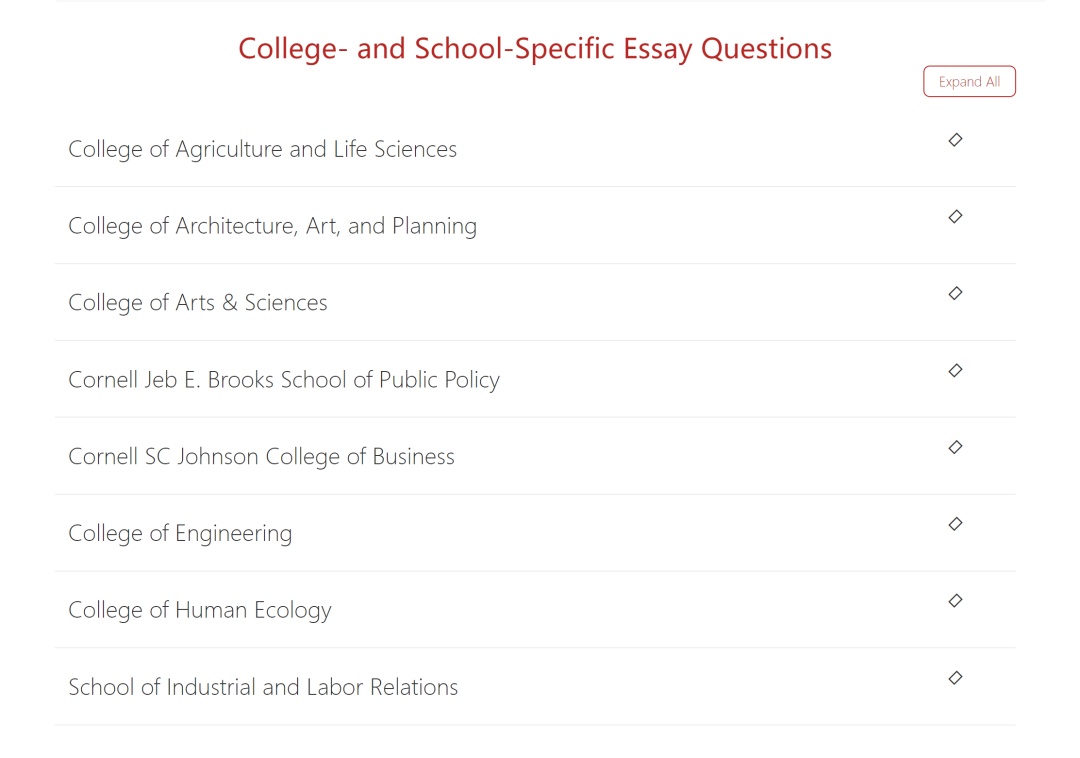Click diamond icon for Architecture, Art, and Planning
This screenshot has width=1080, height=758.
click(955, 217)
